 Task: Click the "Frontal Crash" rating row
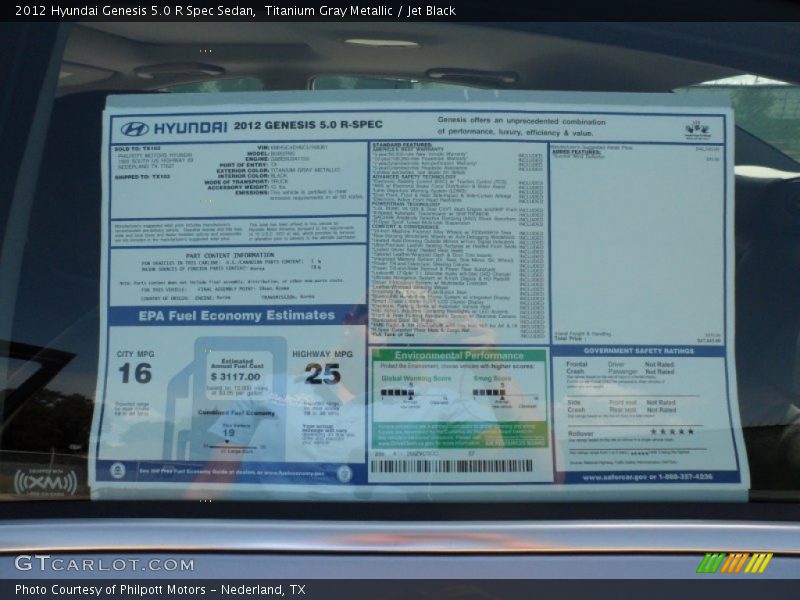[x=620, y=368]
